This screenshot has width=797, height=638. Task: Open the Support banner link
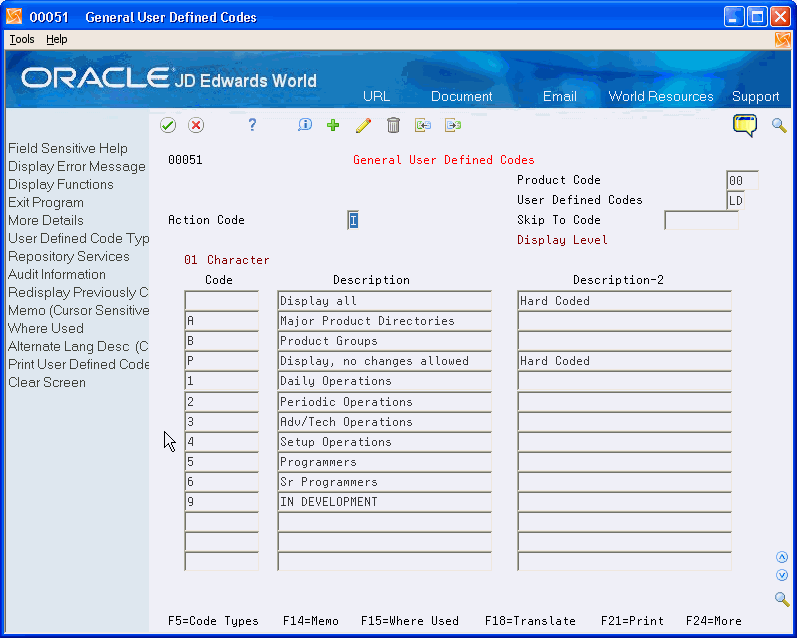click(755, 97)
